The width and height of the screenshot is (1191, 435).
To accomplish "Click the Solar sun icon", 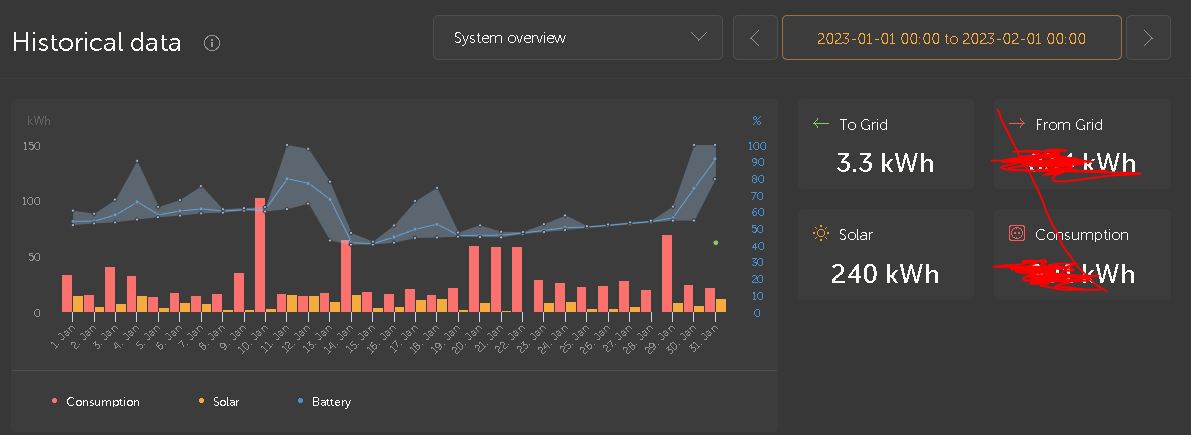I will (x=820, y=234).
